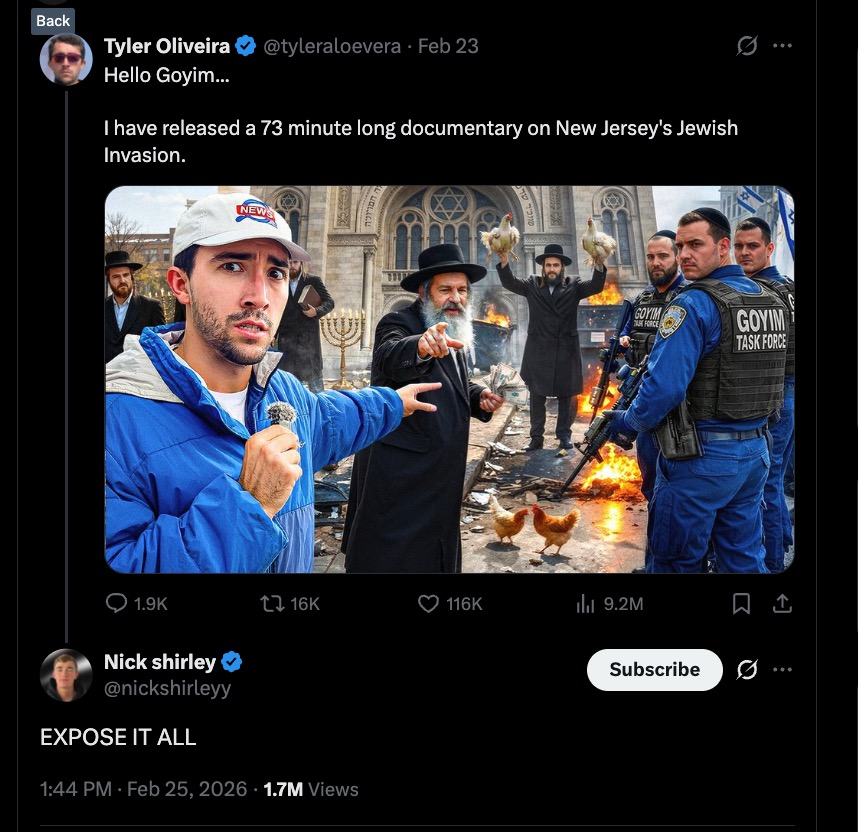This screenshot has height=832, width=858.
Task: Click the Subscribe button
Action: 654,670
